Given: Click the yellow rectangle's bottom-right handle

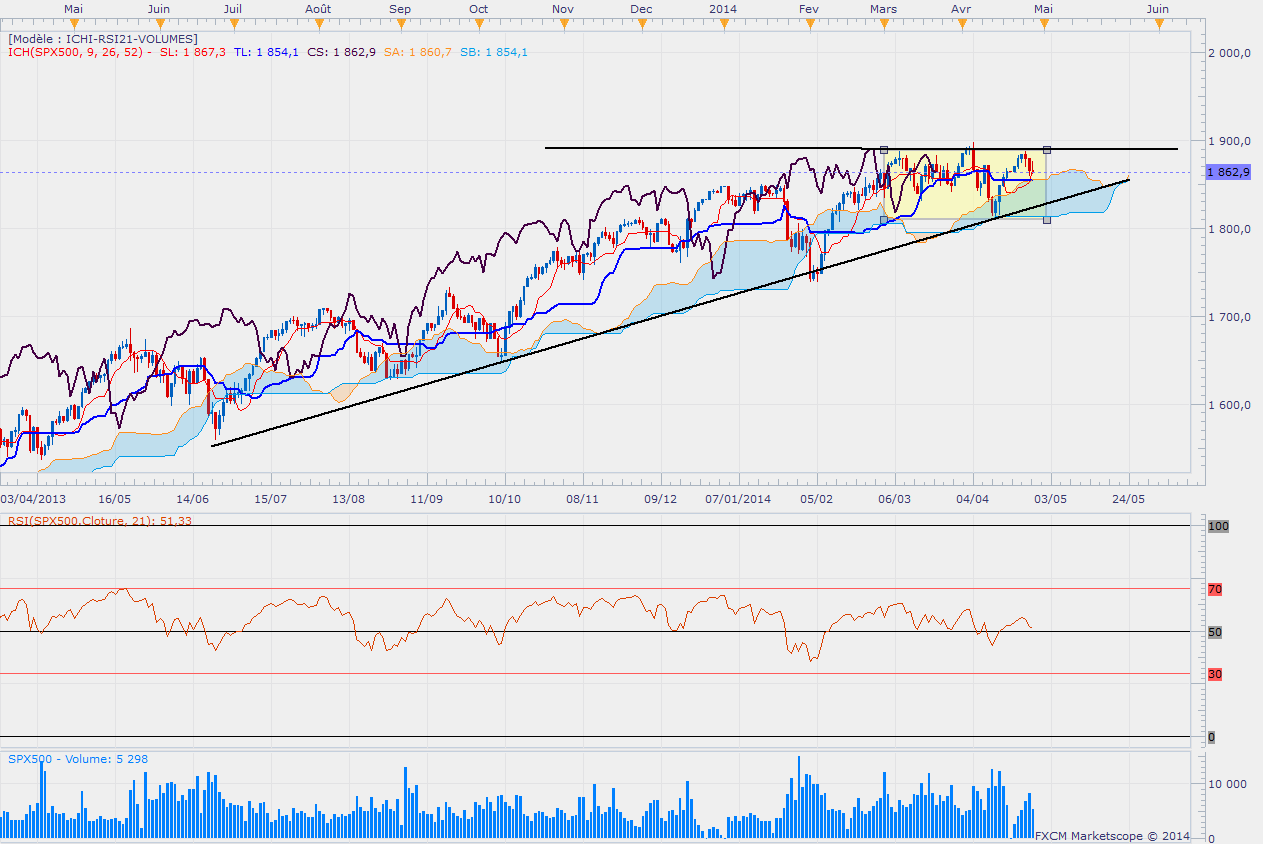Looking at the screenshot, I should coord(1047,219).
